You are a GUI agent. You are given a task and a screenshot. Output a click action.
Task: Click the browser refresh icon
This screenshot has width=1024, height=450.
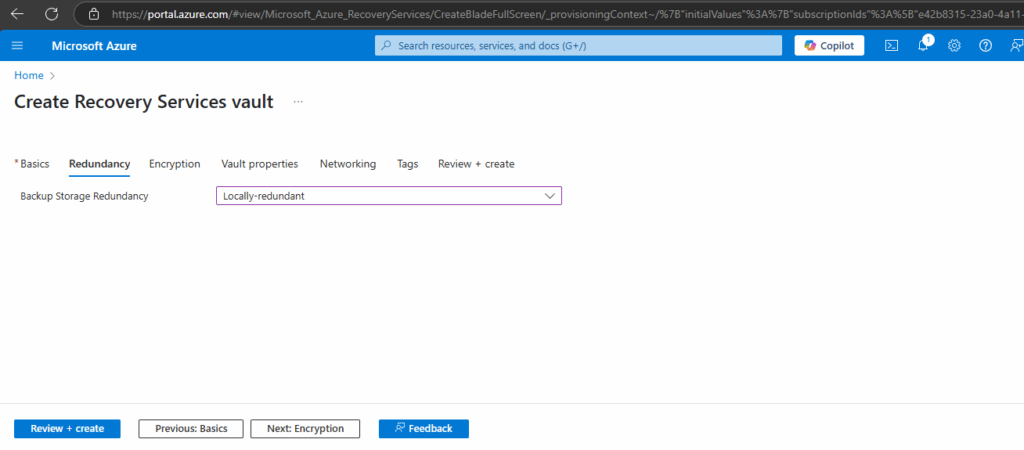coord(51,14)
